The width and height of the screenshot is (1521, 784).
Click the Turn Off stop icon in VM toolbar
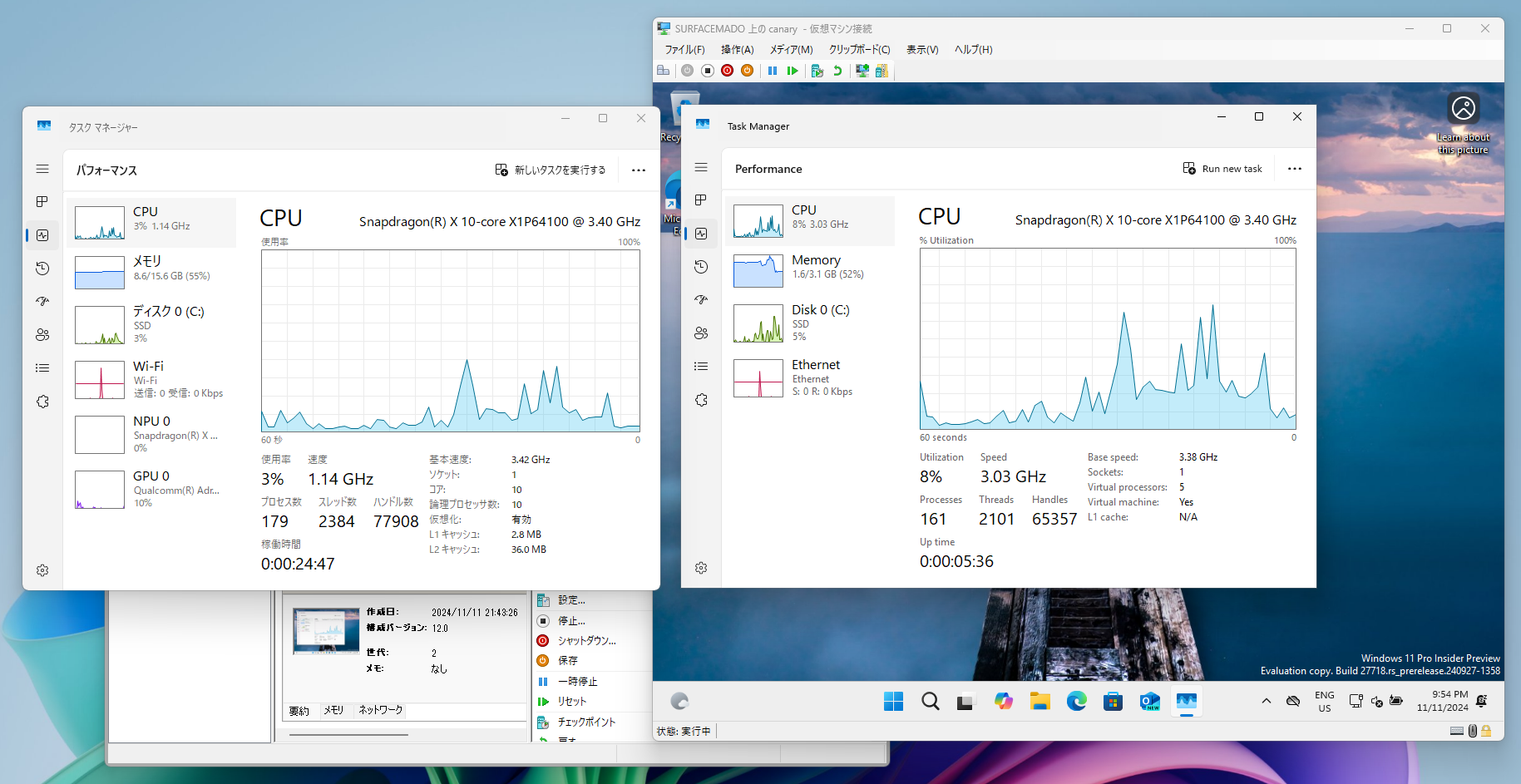pyautogui.click(x=707, y=71)
